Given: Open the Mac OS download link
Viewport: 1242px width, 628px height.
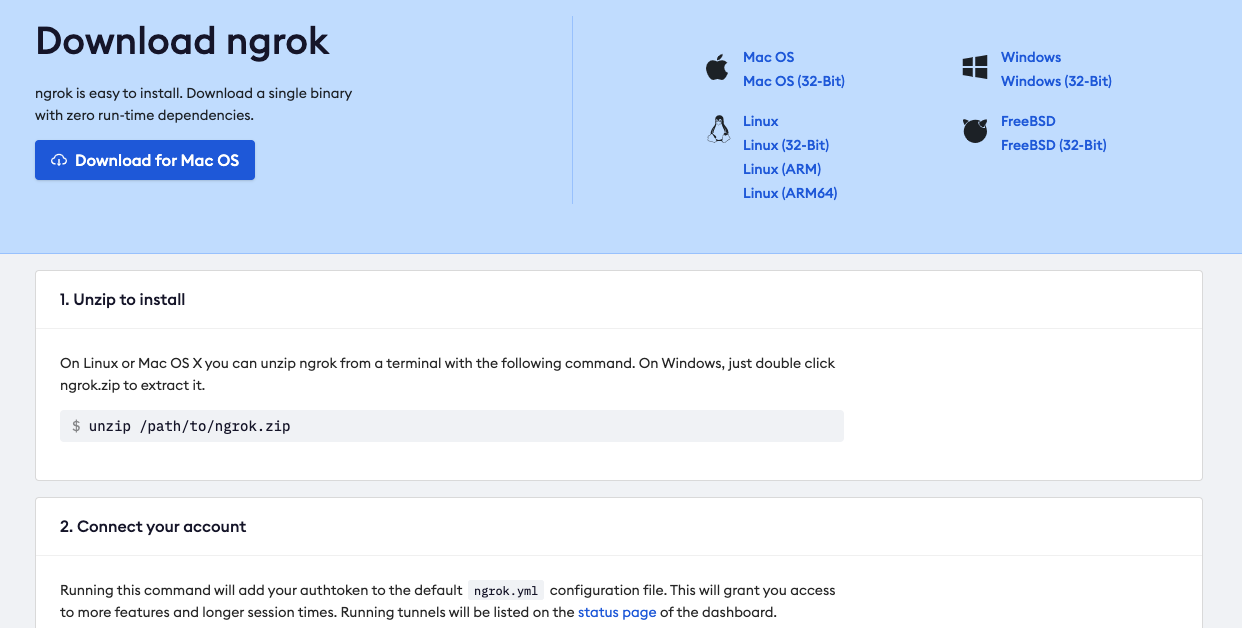Looking at the screenshot, I should 768,57.
